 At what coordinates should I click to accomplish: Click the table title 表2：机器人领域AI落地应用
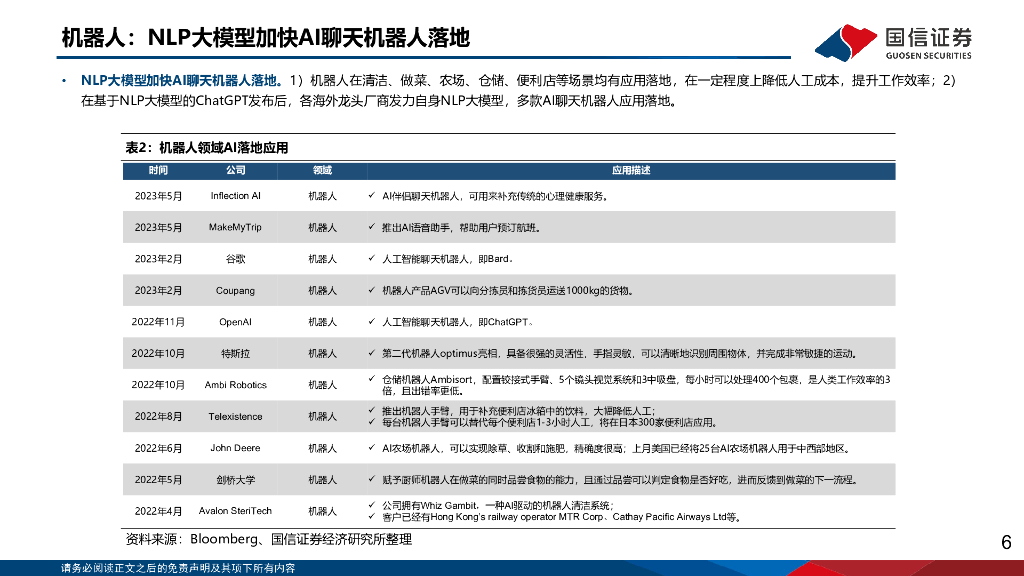pyautogui.click(x=205, y=146)
